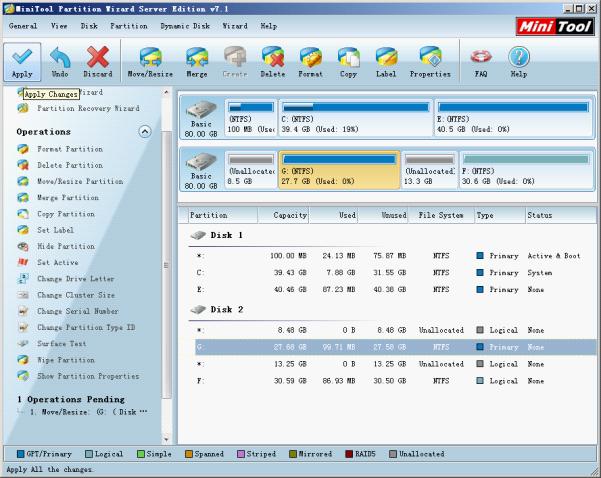The width and height of the screenshot is (601, 478).
Task: Select 8.5 GB unallocated block
Action: [251, 169]
